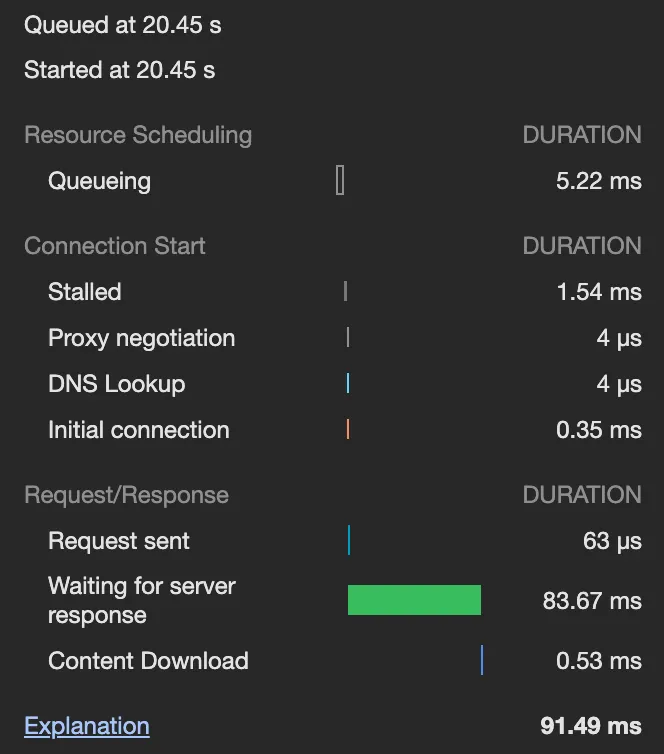Image resolution: width=664 pixels, height=754 pixels.
Task: Click the "Queued at 20.45 s" text
Action: point(123,26)
